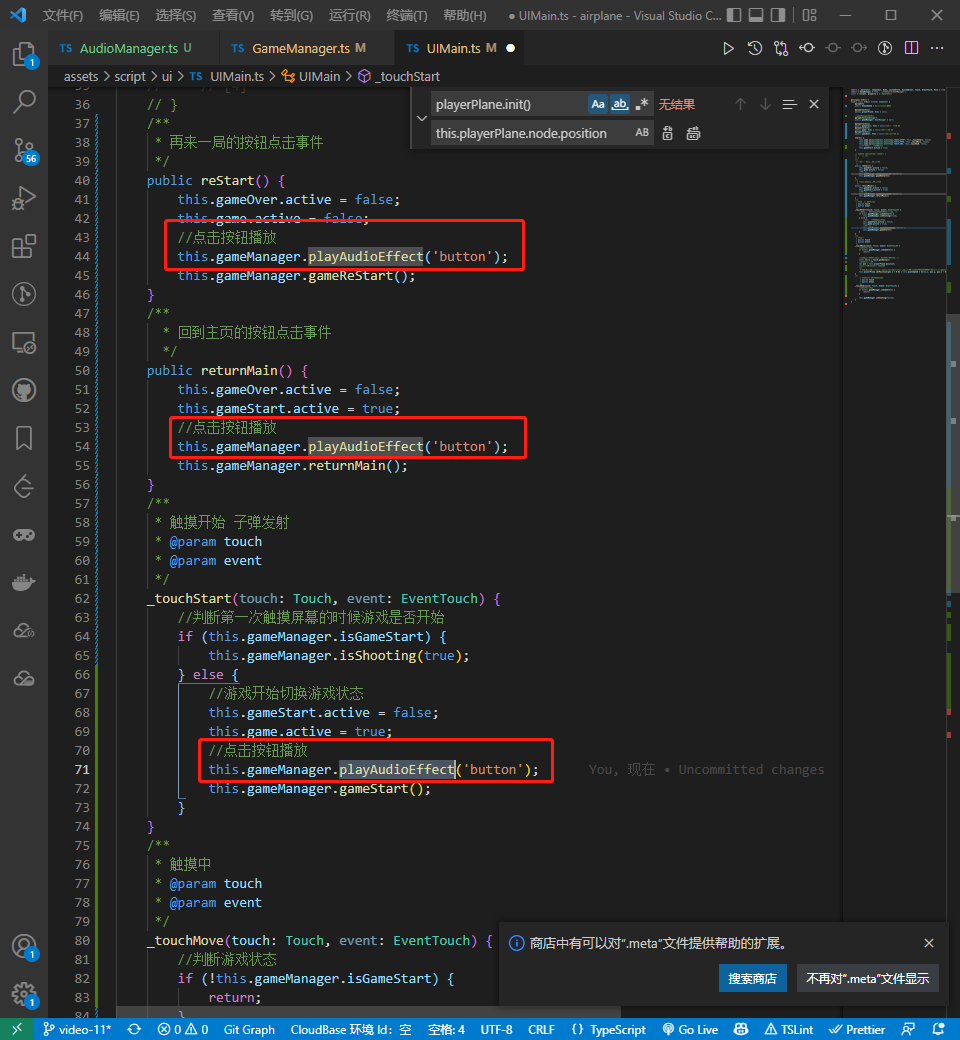
Task: Open Run and Debug view
Action: (x=24, y=198)
